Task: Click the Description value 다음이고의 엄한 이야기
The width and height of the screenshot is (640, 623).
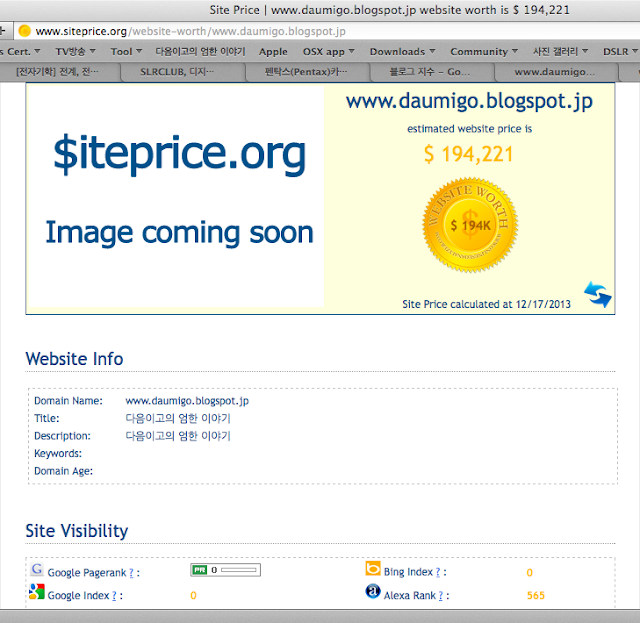Action: click(x=178, y=436)
